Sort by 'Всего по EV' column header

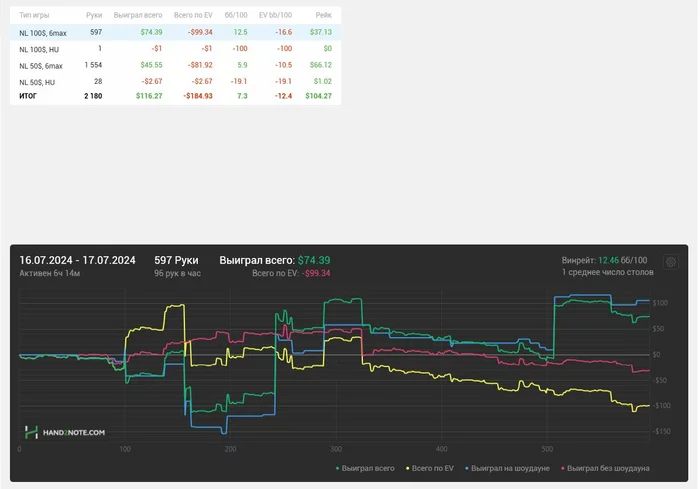(193, 15)
